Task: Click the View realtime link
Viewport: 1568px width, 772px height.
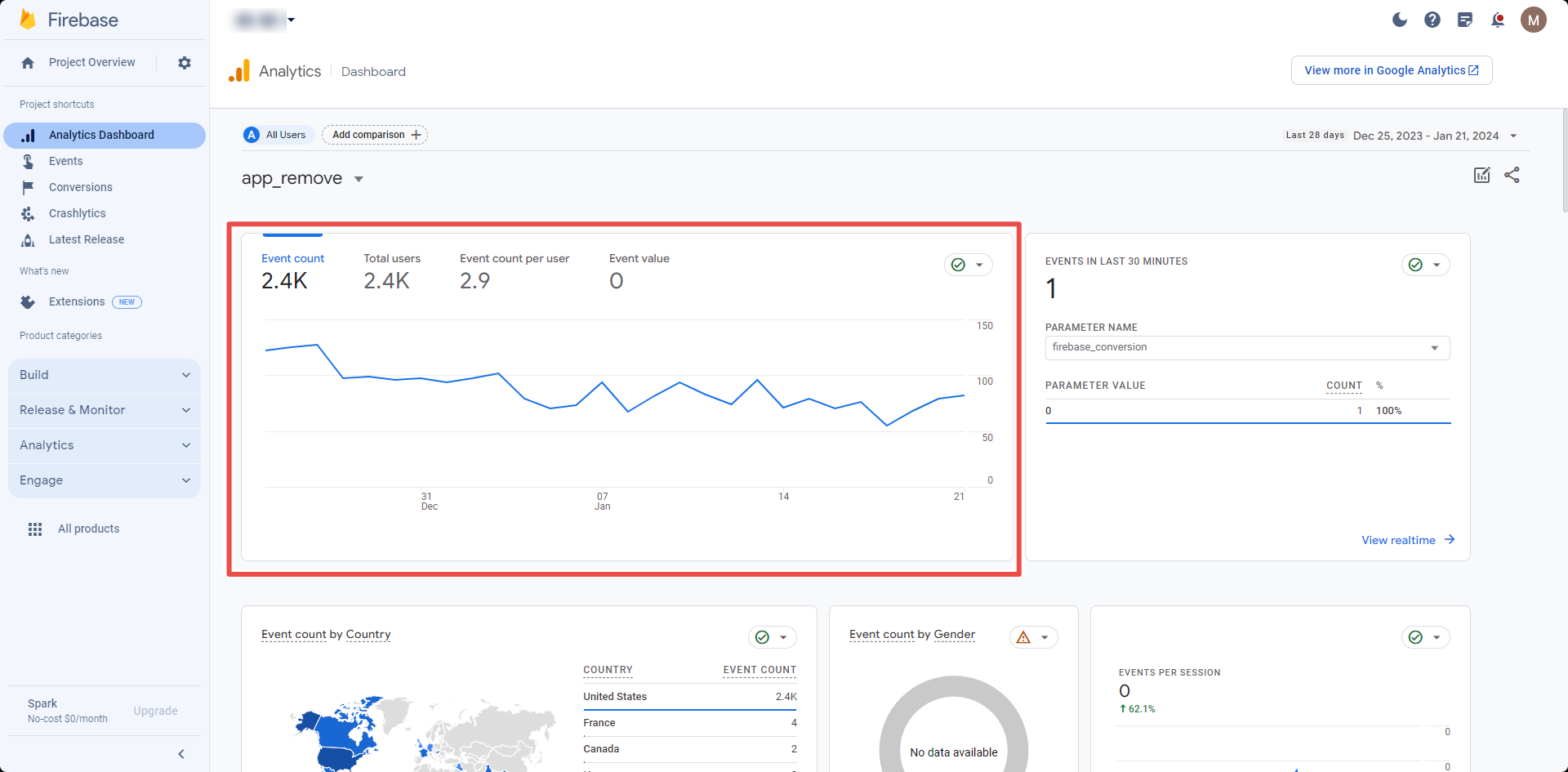Action: click(x=1408, y=540)
